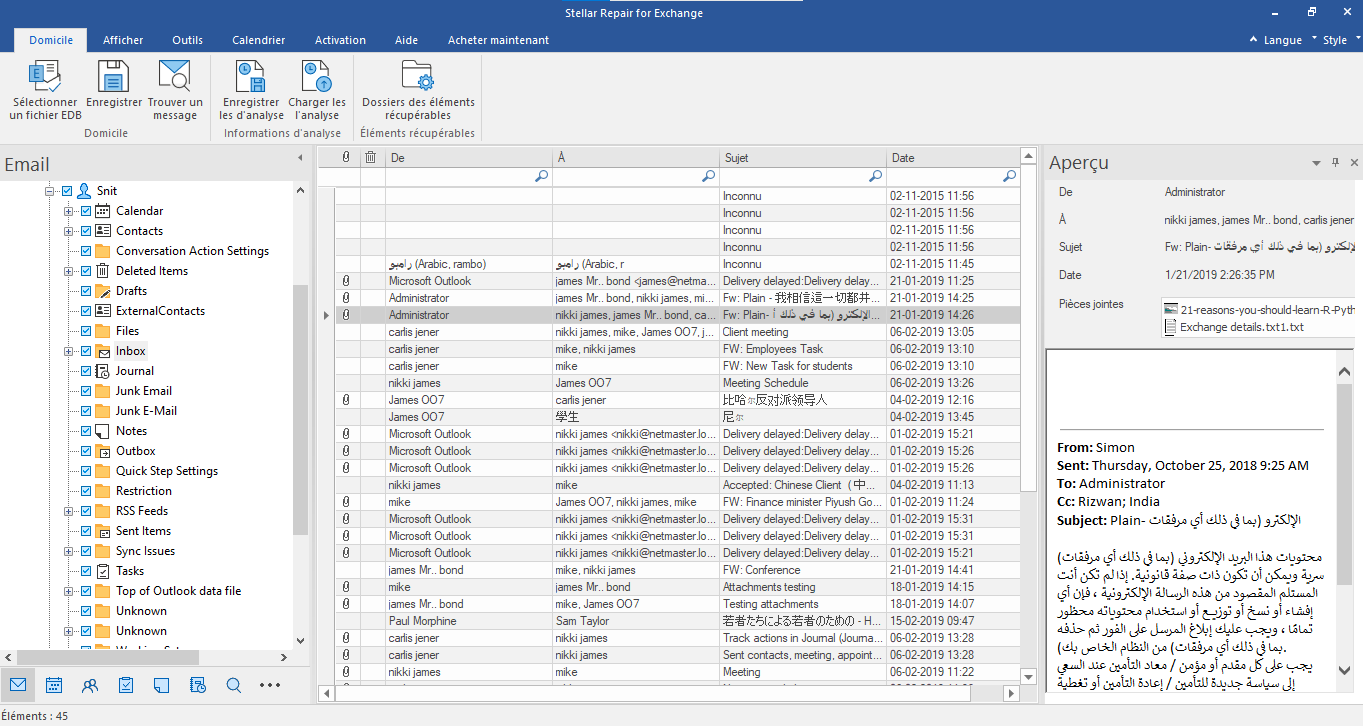
Task: Open the Acheter maintenant tab
Action: tap(498, 40)
